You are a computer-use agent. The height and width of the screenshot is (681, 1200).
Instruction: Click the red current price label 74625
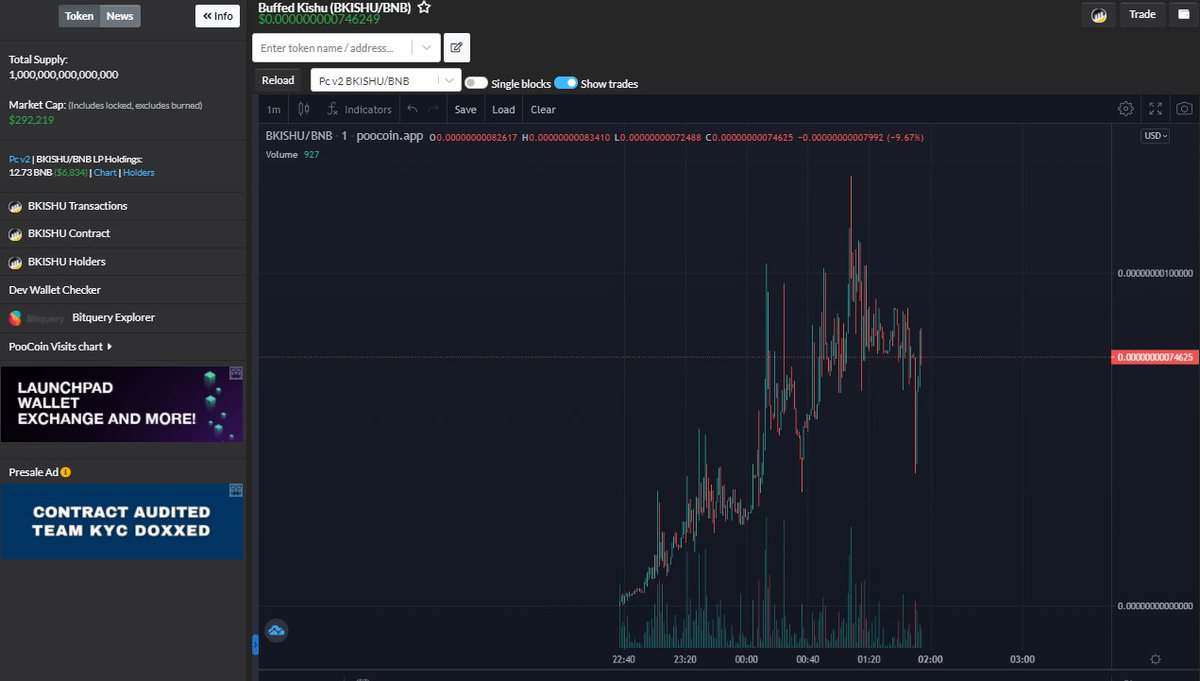pyautogui.click(x=1155, y=357)
